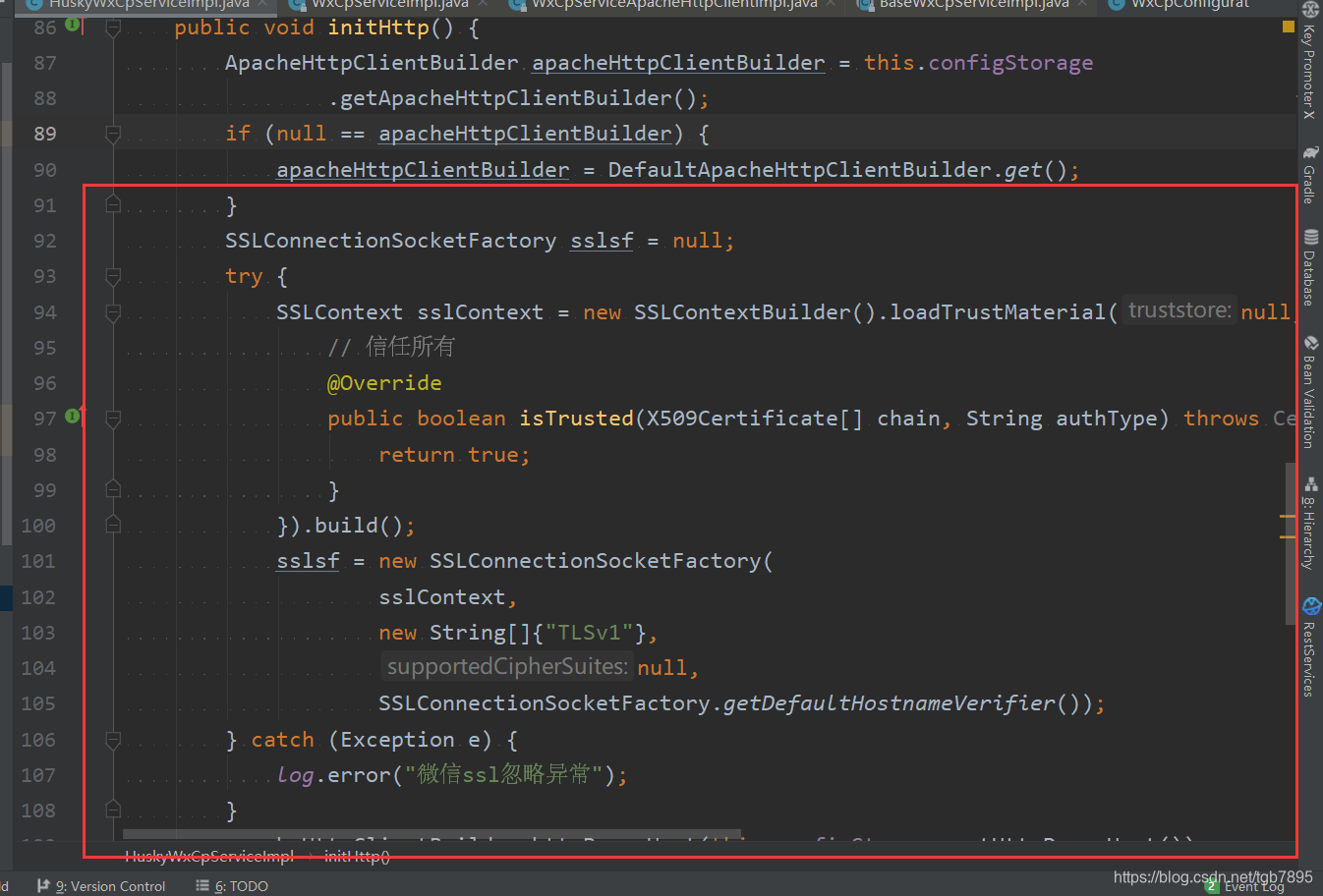Click the supportedCipherSuites parameter hint
Screen dimensions: 1323x896
point(507,667)
